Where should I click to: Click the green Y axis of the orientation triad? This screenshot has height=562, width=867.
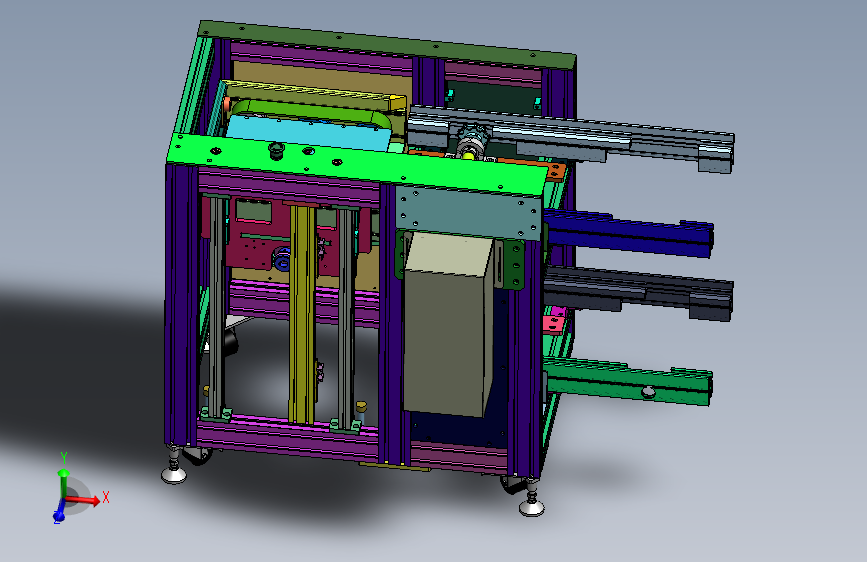63,483
